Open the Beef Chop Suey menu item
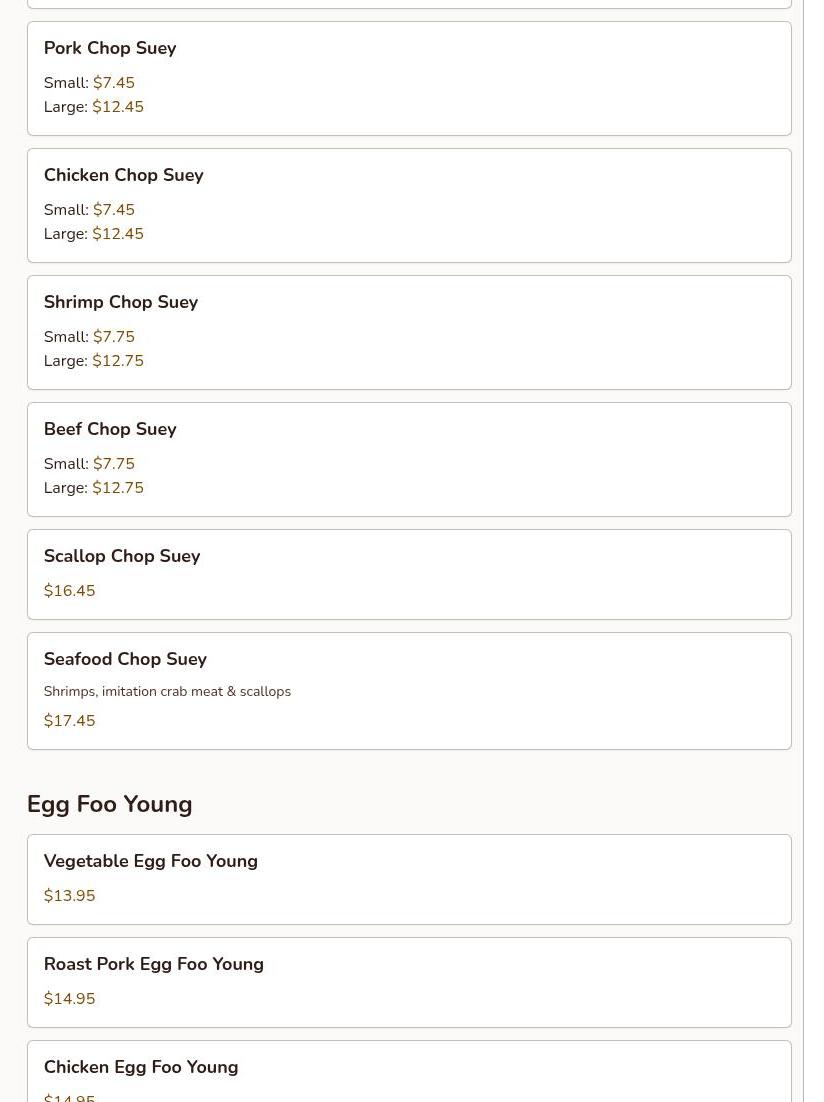 [110, 429]
